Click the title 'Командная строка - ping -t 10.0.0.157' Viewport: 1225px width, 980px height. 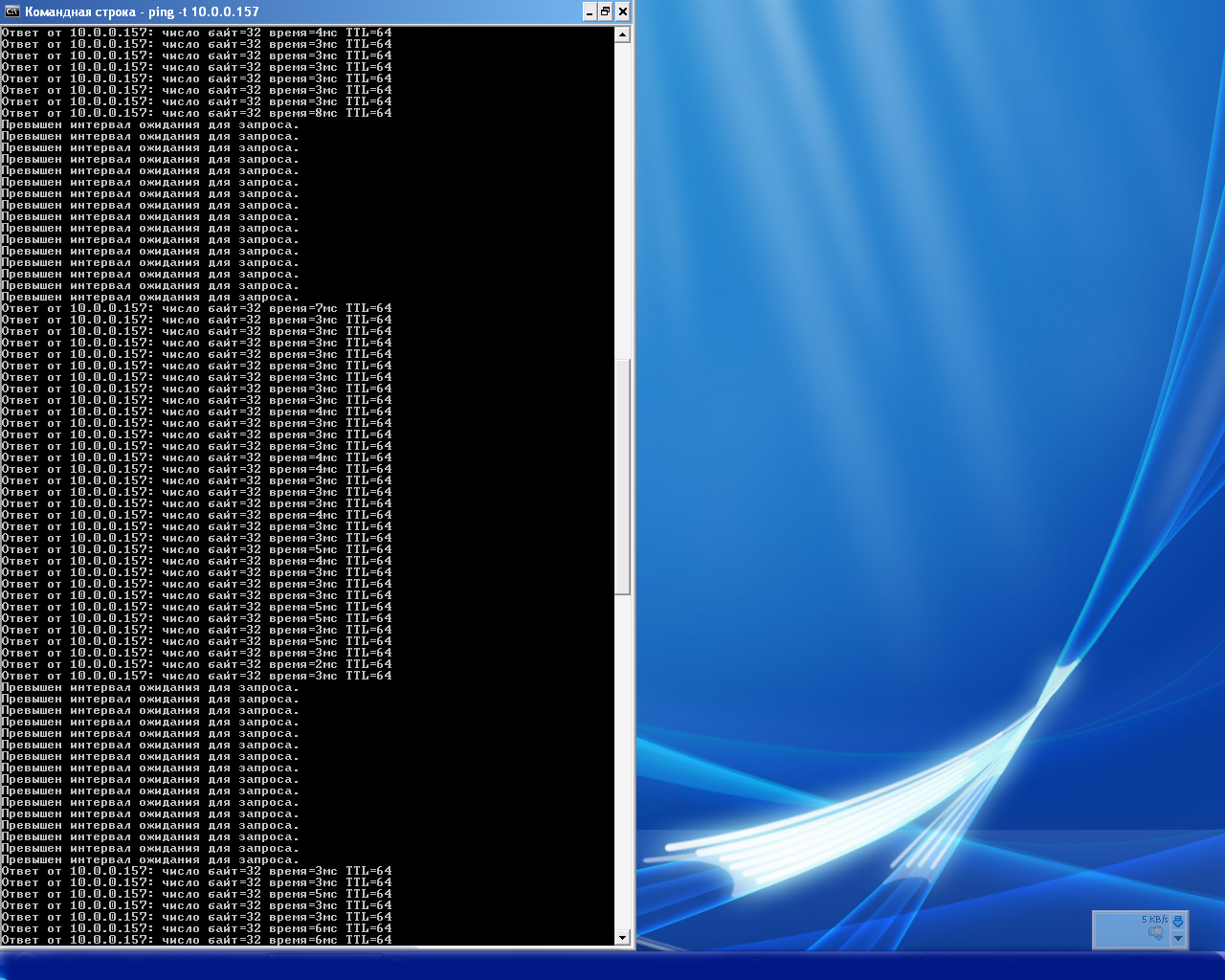coord(142,11)
